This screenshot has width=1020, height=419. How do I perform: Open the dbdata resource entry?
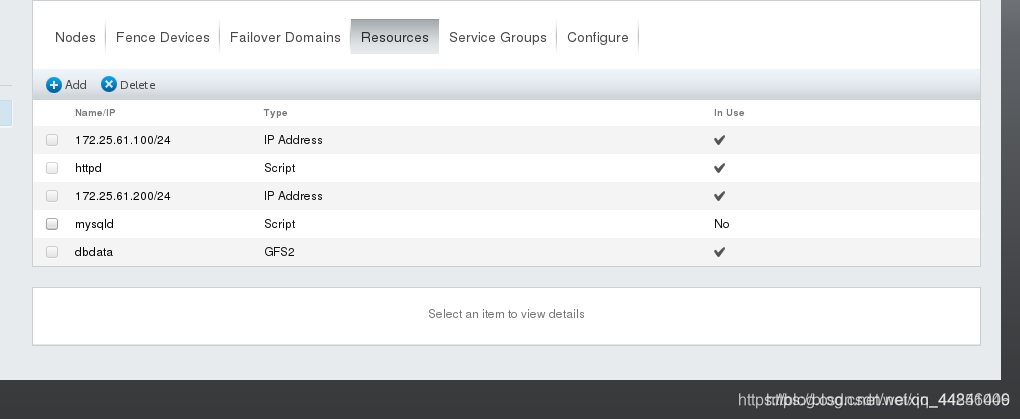(94, 252)
